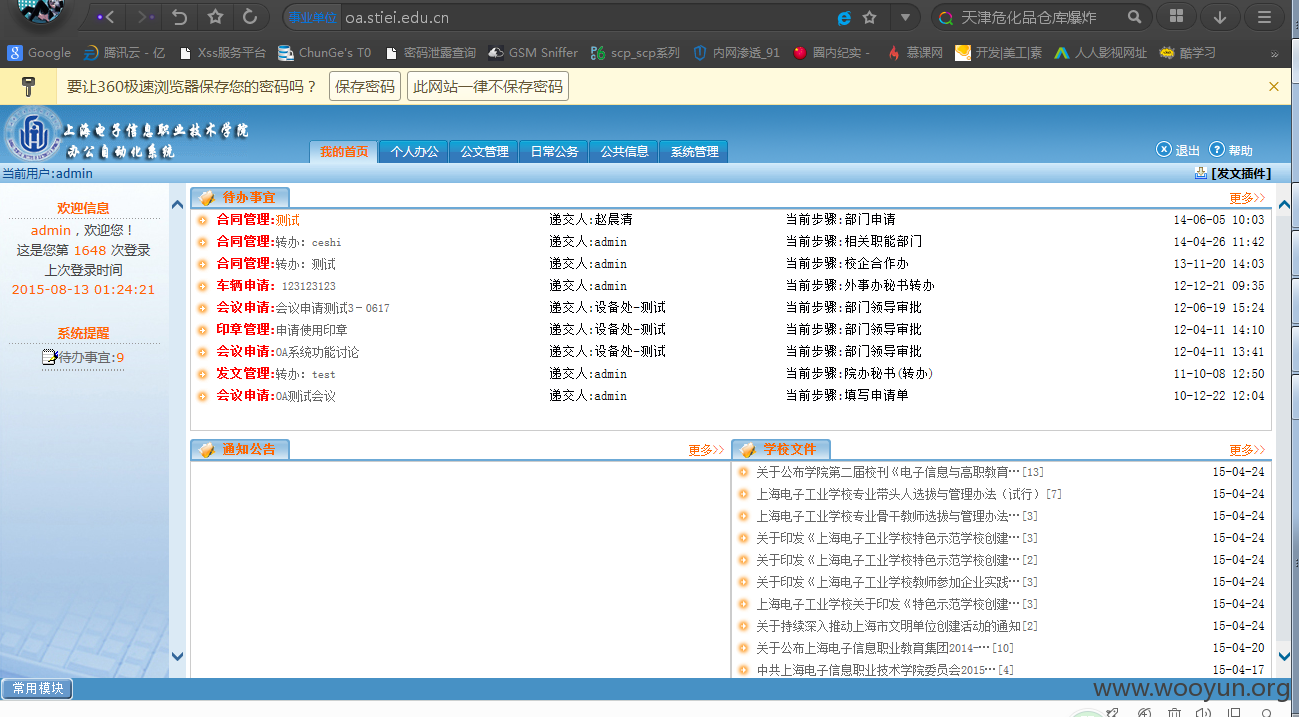Click the restore closed page undo icon
The width and height of the screenshot is (1299, 717).
180,17
